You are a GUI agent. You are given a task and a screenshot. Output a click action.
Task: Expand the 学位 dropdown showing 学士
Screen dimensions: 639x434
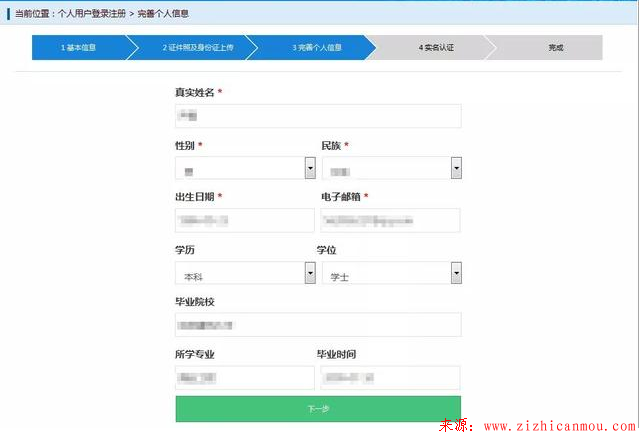(x=391, y=274)
